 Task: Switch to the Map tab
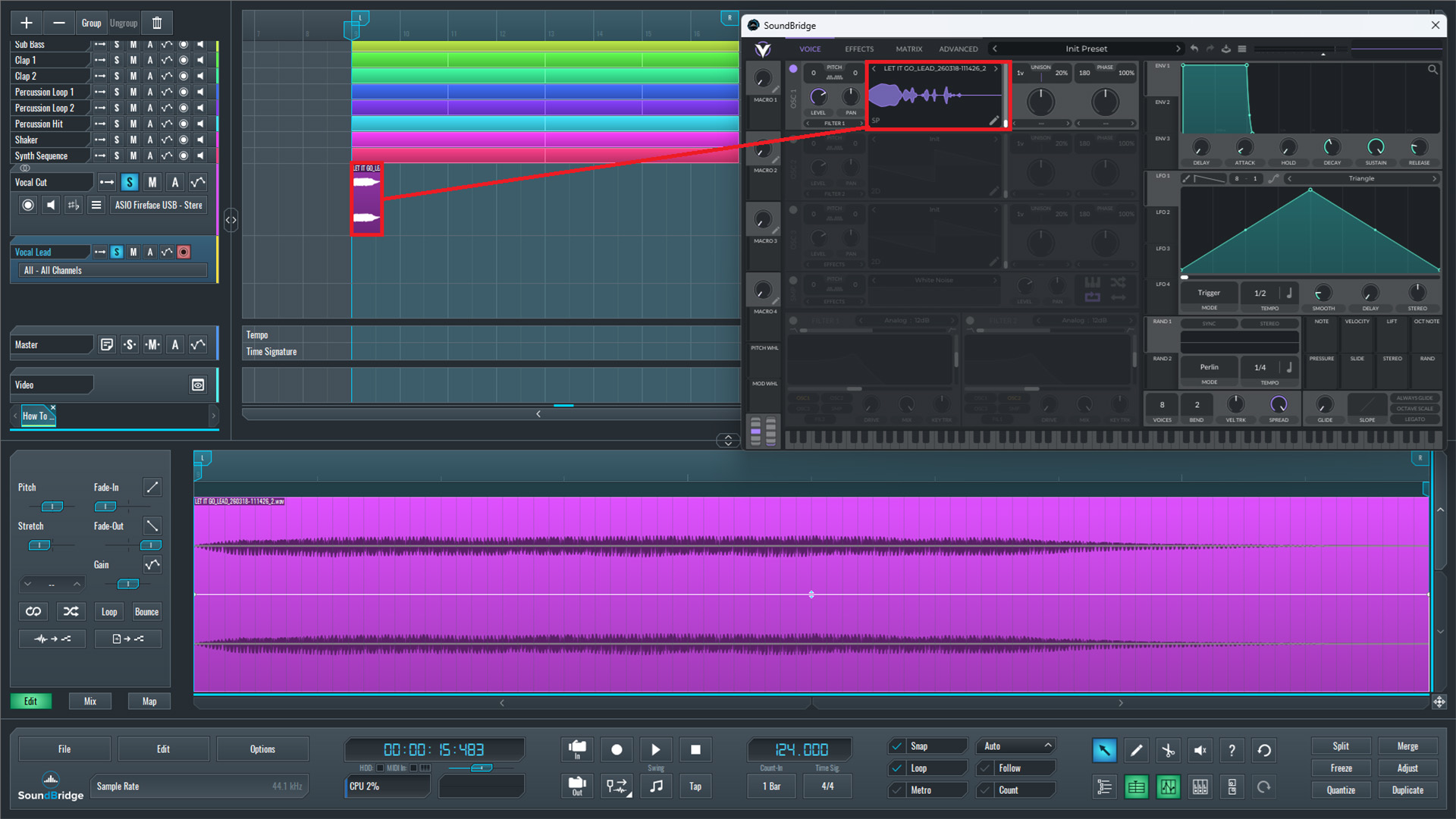click(149, 701)
